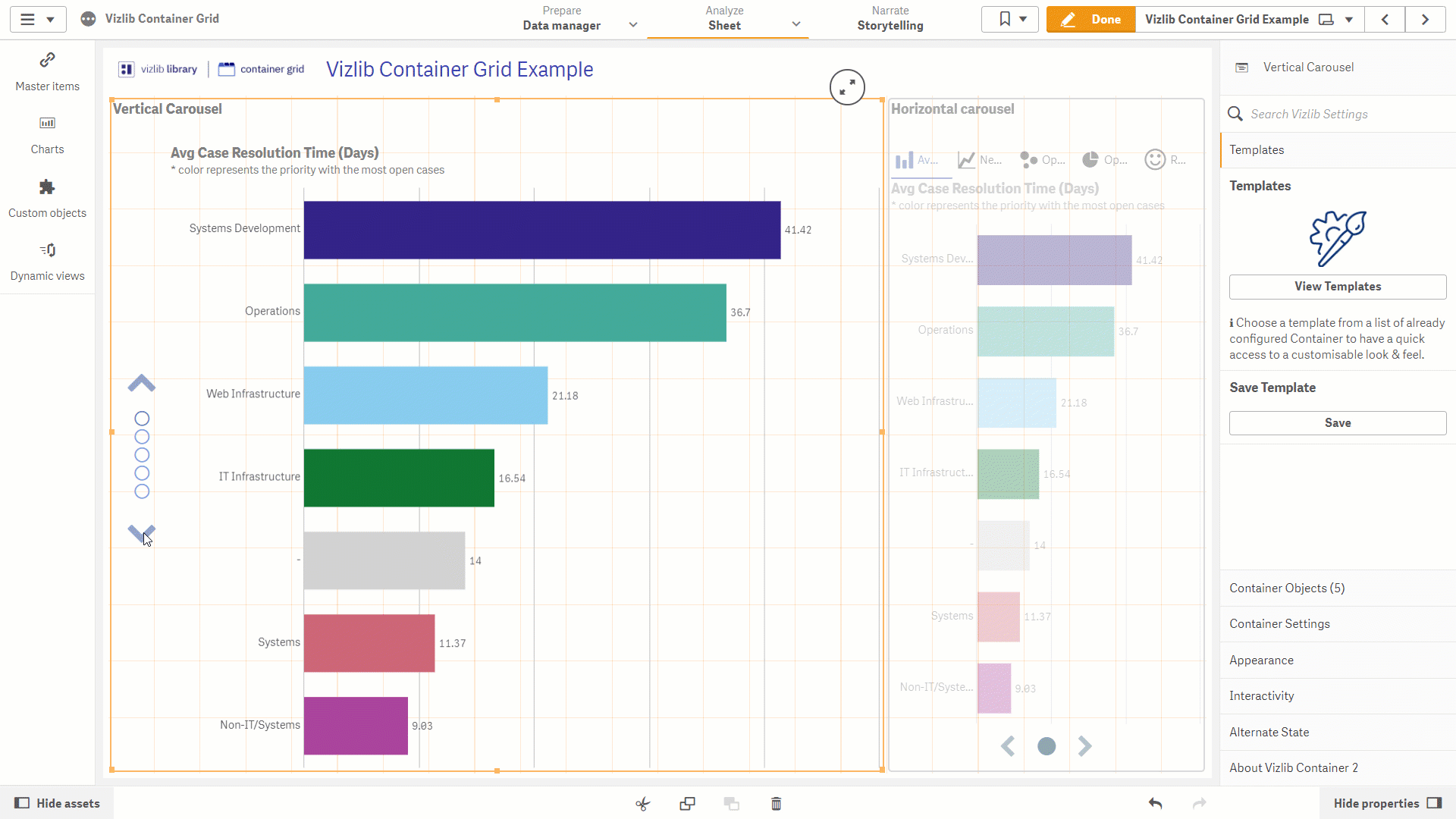Open the Prepare Data manager tab
The height and width of the screenshot is (819, 1456).
562,18
